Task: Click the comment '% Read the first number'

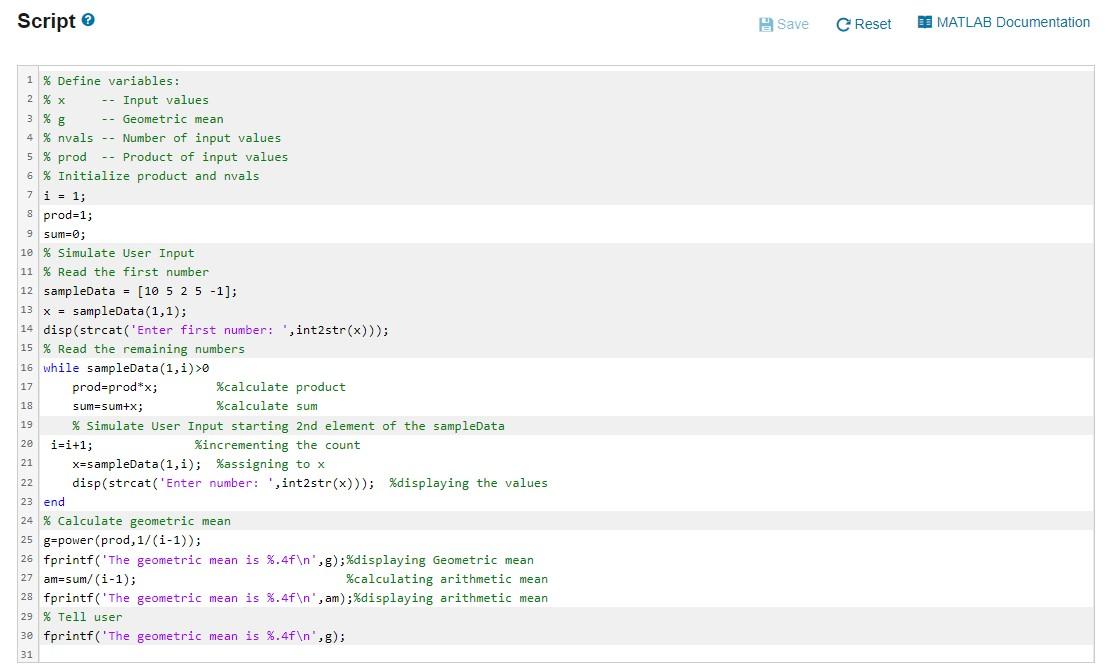Action: coord(126,272)
